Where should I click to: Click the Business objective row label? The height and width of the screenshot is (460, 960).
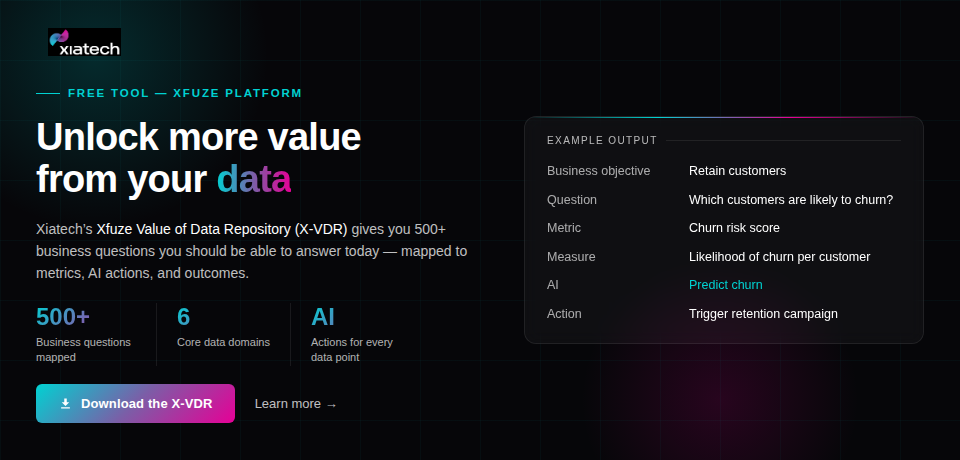pos(598,171)
